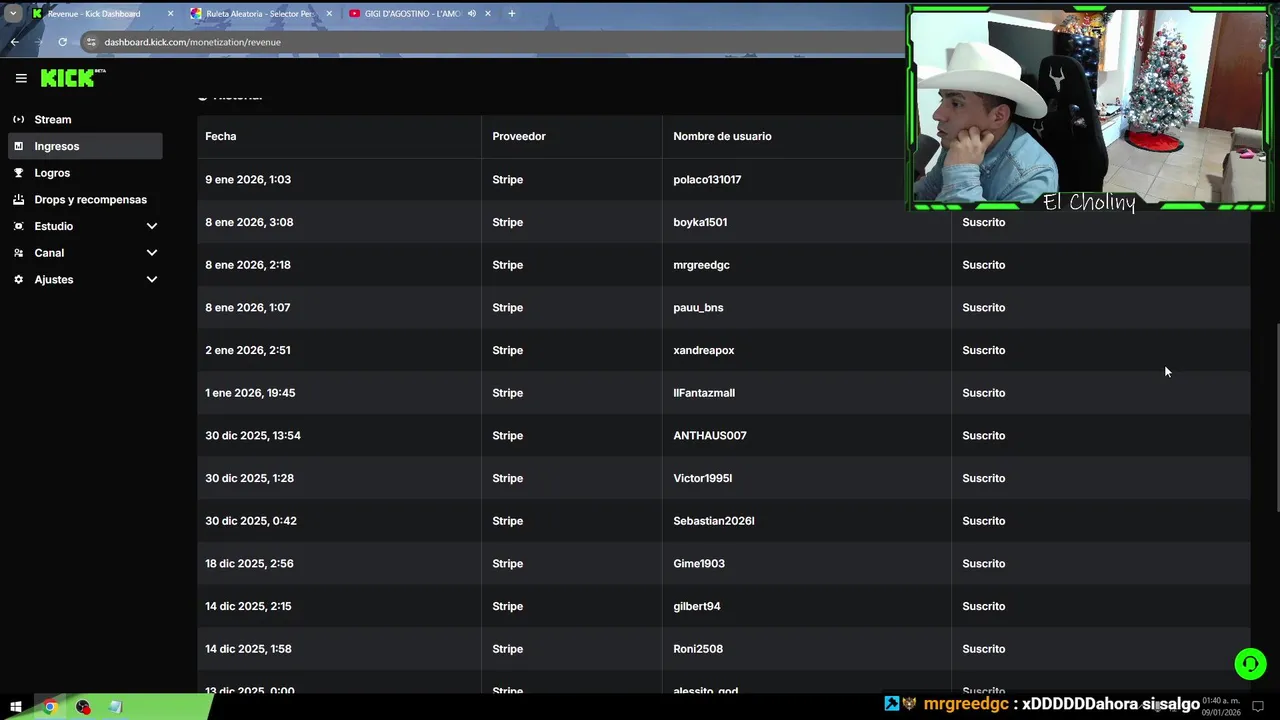Click the Stream icon in sidebar
Screen dimensions: 1280x720
coord(18,119)
